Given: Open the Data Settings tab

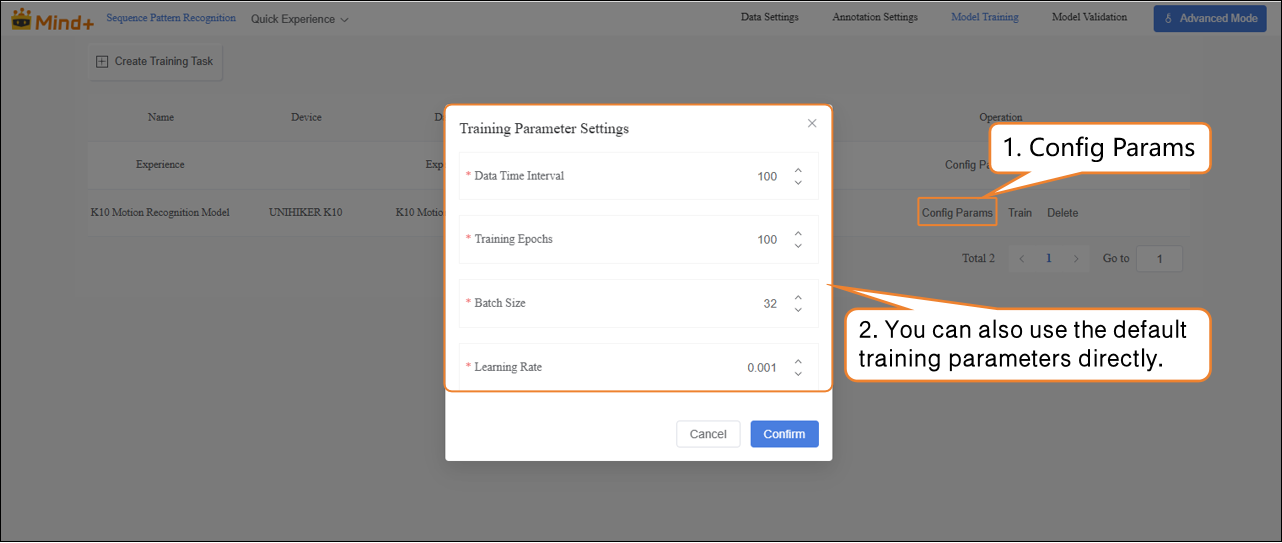Looking at the screenshot, I should coord(770,17).
